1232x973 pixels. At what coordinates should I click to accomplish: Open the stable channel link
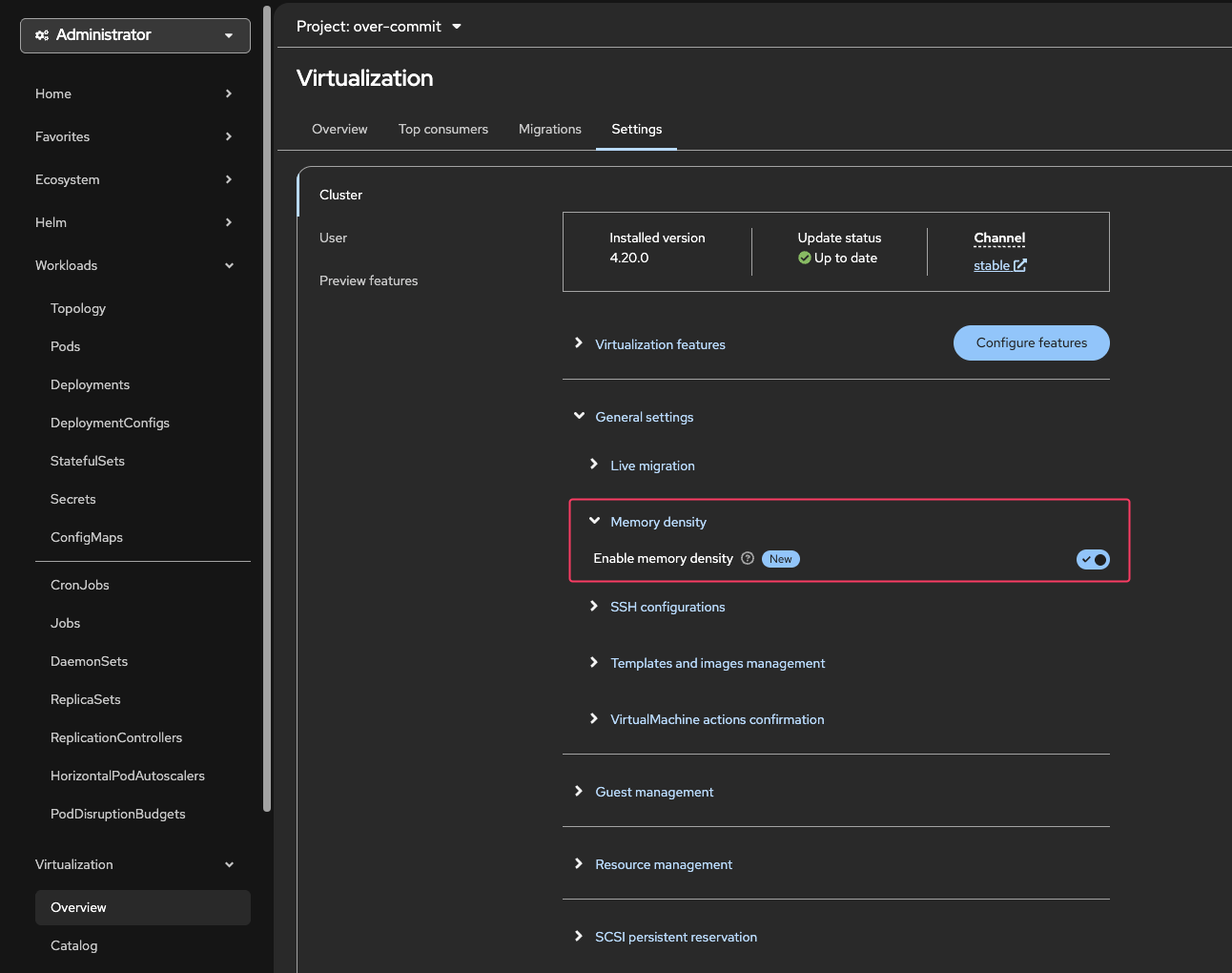(x=992, y=266)
